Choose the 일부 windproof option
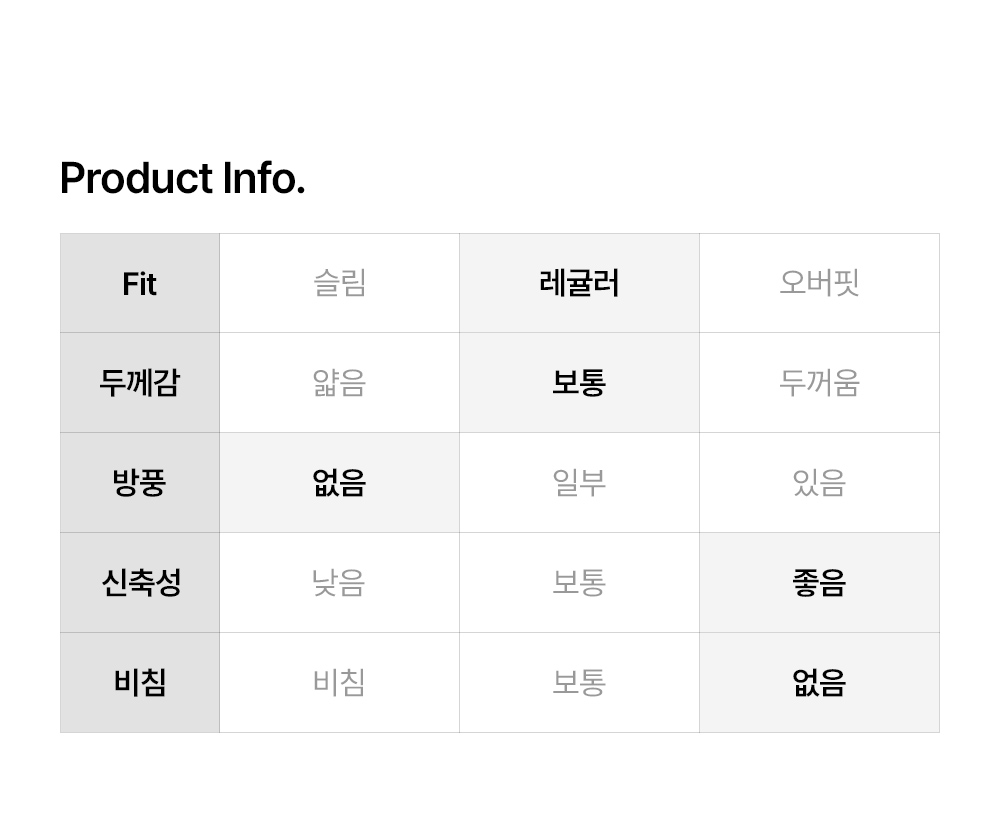Viewport: 1000px width, 833px height. (579, 483)
